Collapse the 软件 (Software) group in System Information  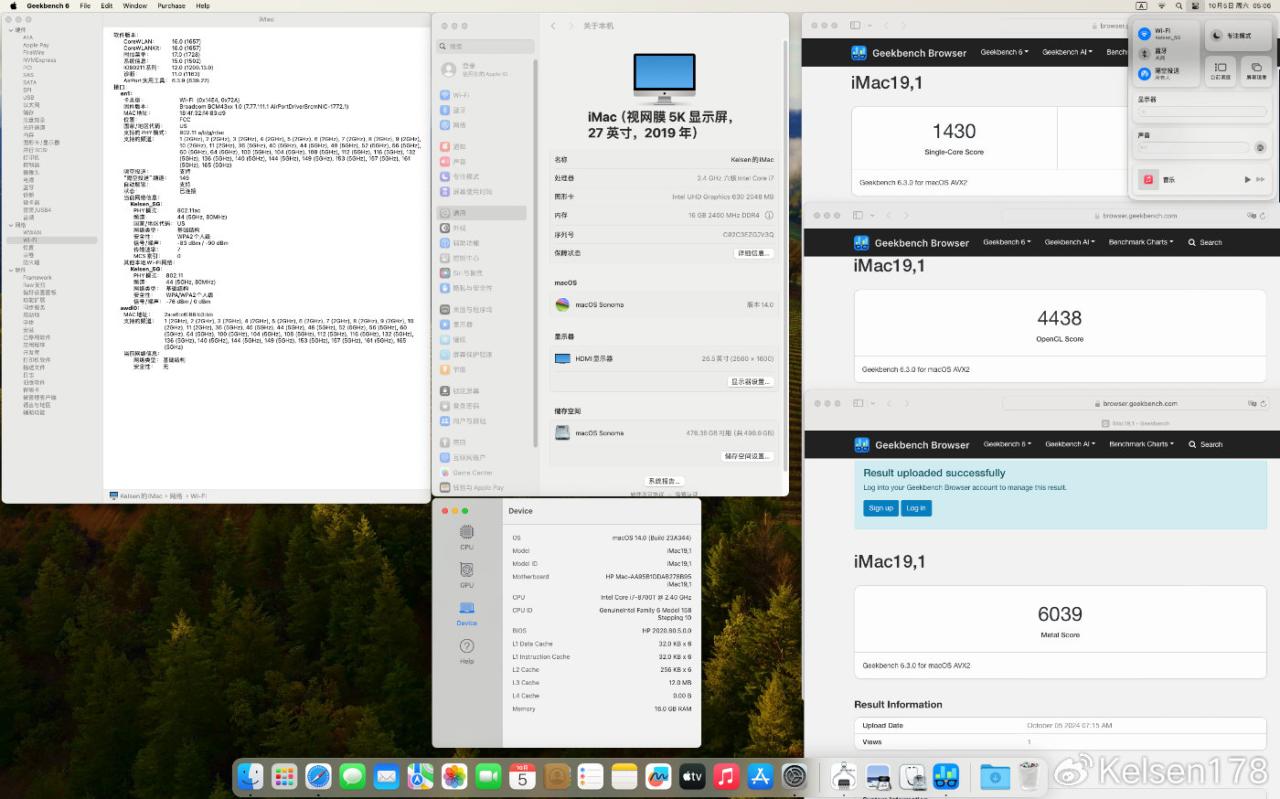pyautogui.click(x=12, y=270)
